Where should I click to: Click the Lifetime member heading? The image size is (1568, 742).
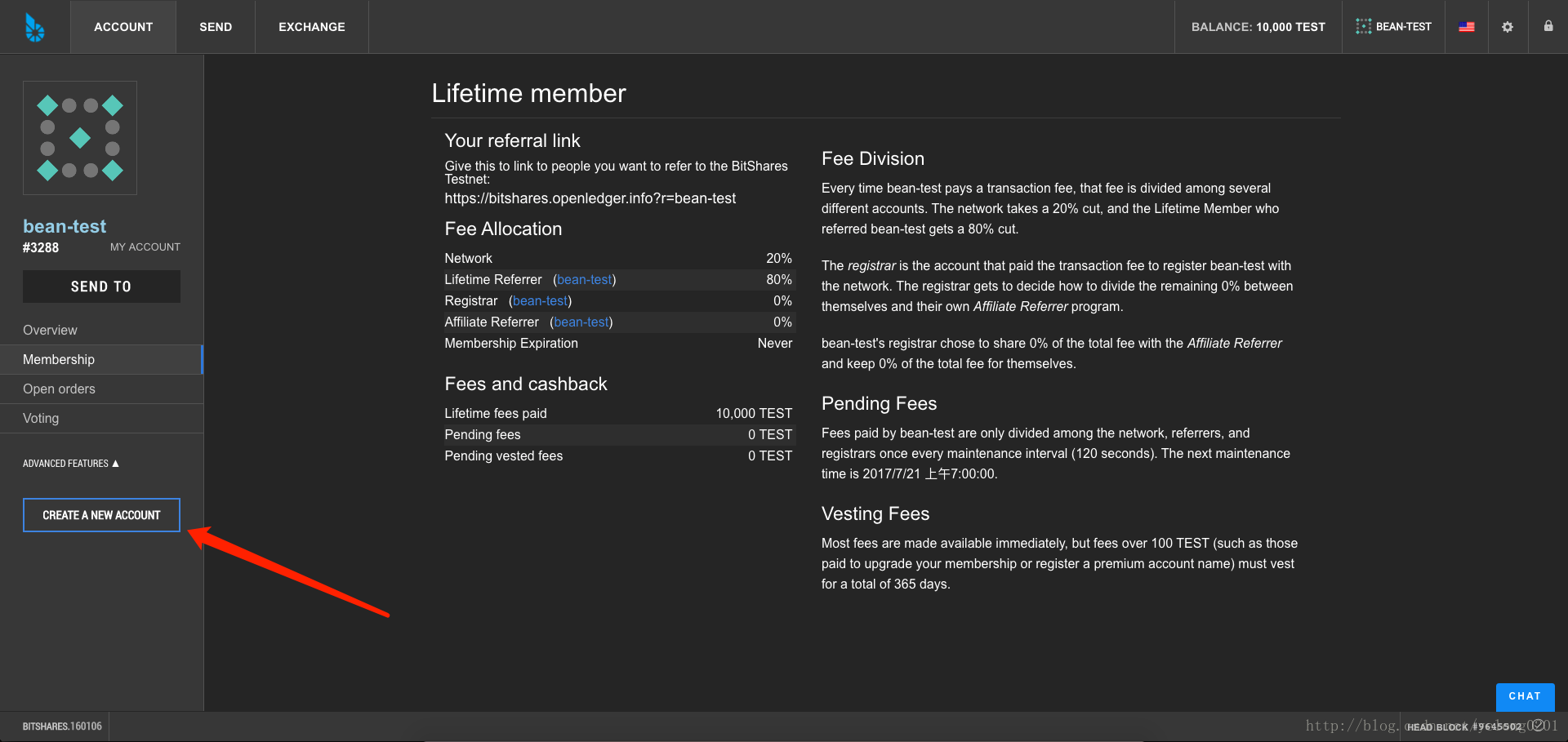click(528, 93)
